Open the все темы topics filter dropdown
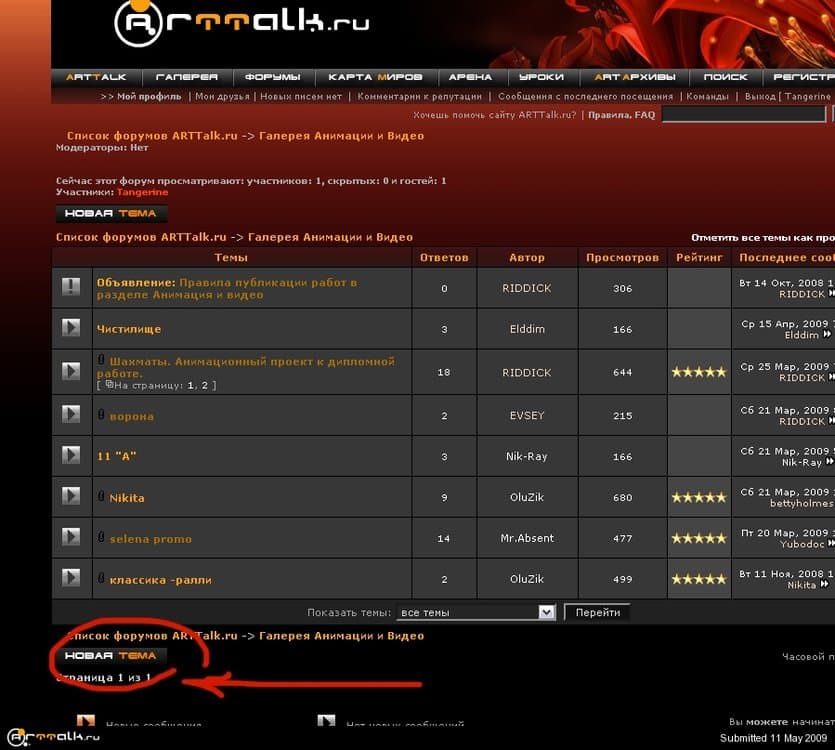 coord(475,611)
